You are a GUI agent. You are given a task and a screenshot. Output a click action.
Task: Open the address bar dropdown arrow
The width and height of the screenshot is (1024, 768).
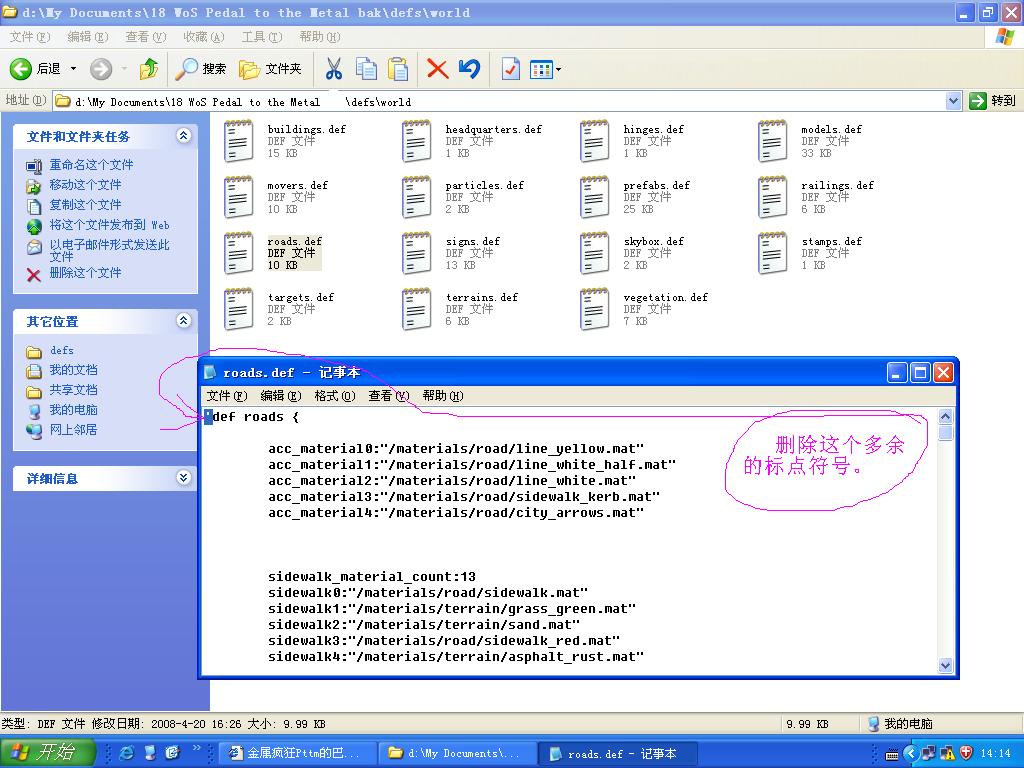pyautogui.click(x=953, y=101)
